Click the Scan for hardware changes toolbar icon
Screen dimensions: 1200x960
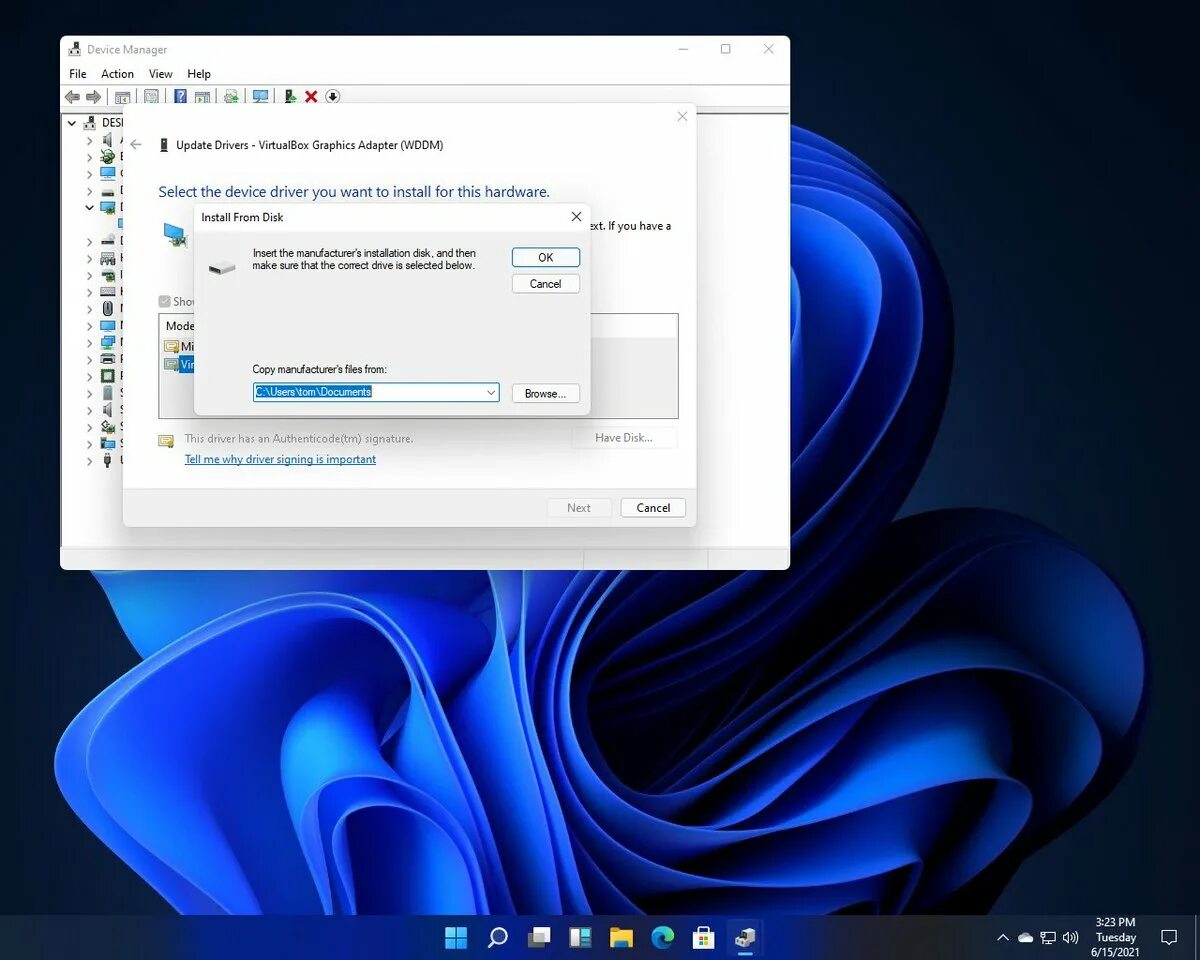tap(260, 96)
